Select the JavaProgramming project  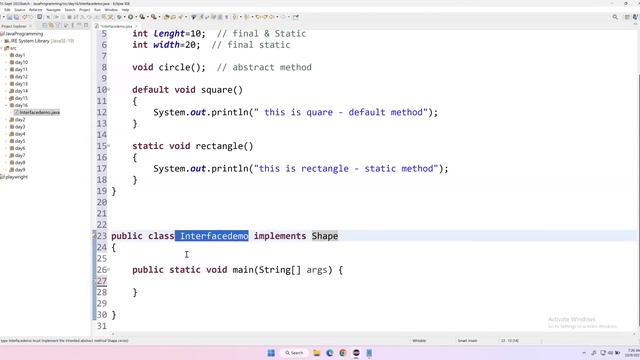24,34
